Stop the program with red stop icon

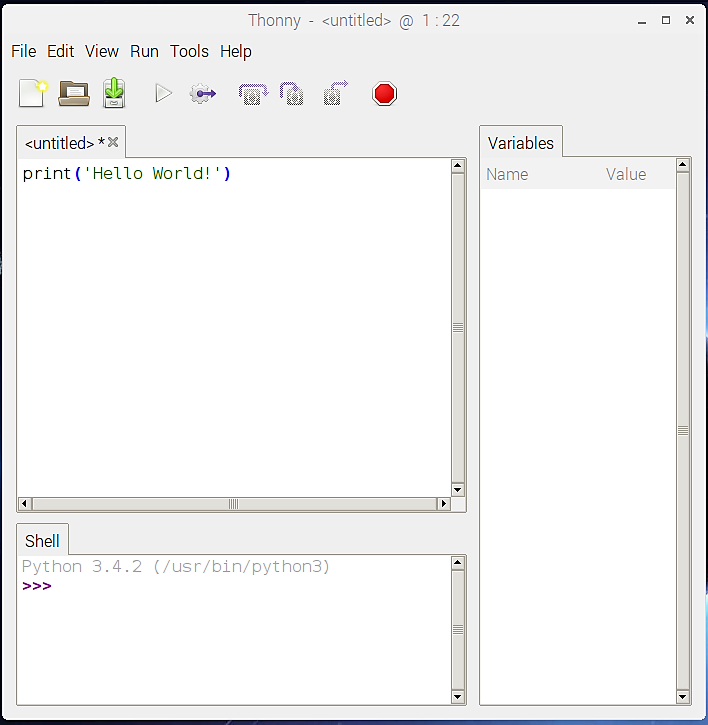(384, 94)
